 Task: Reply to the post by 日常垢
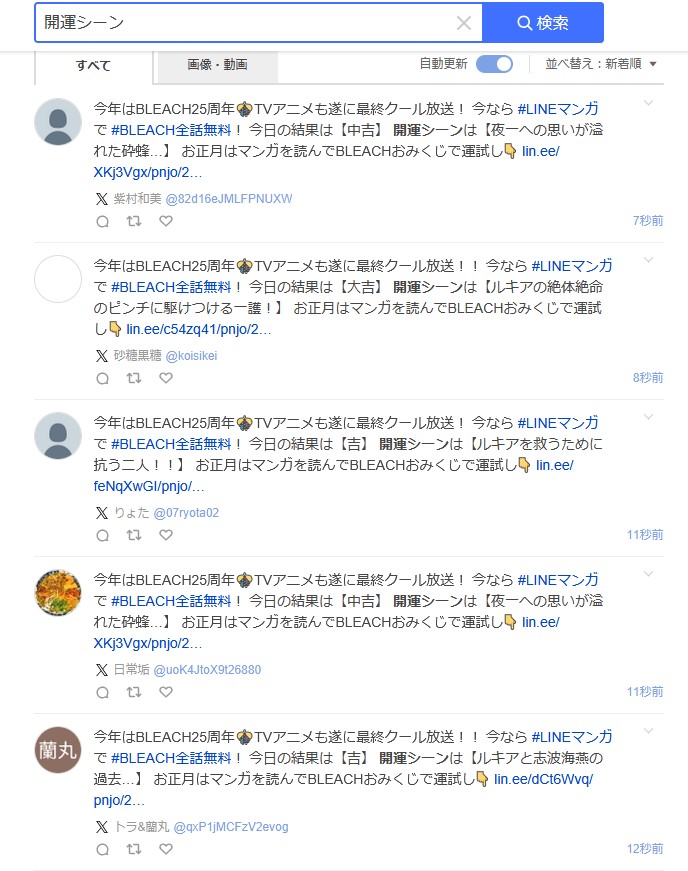click(102, 692)
